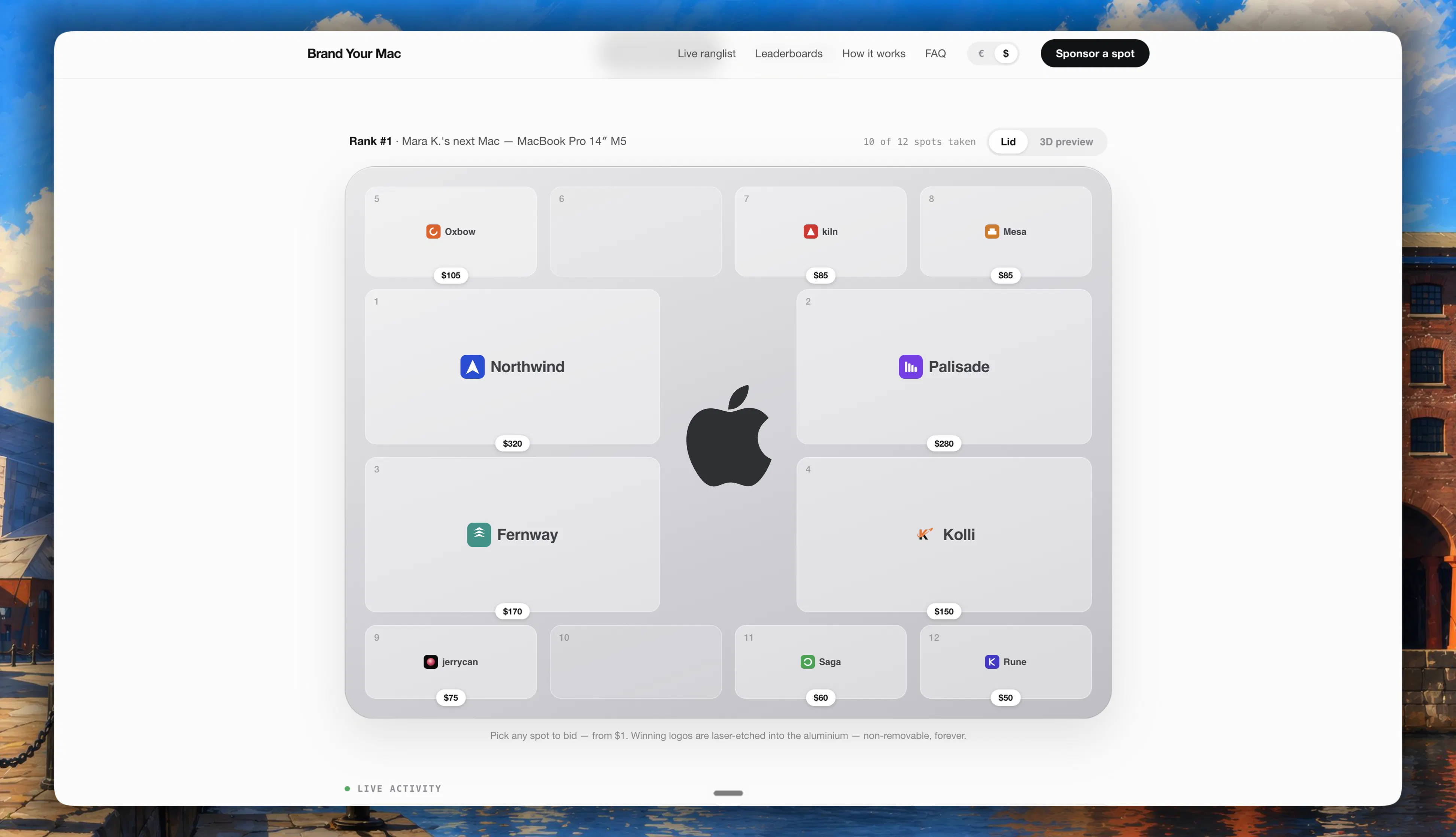This screenshot has width=1456, height=837.
Task: Click the 'Rank #1' heading text
Action: [370, 141]
